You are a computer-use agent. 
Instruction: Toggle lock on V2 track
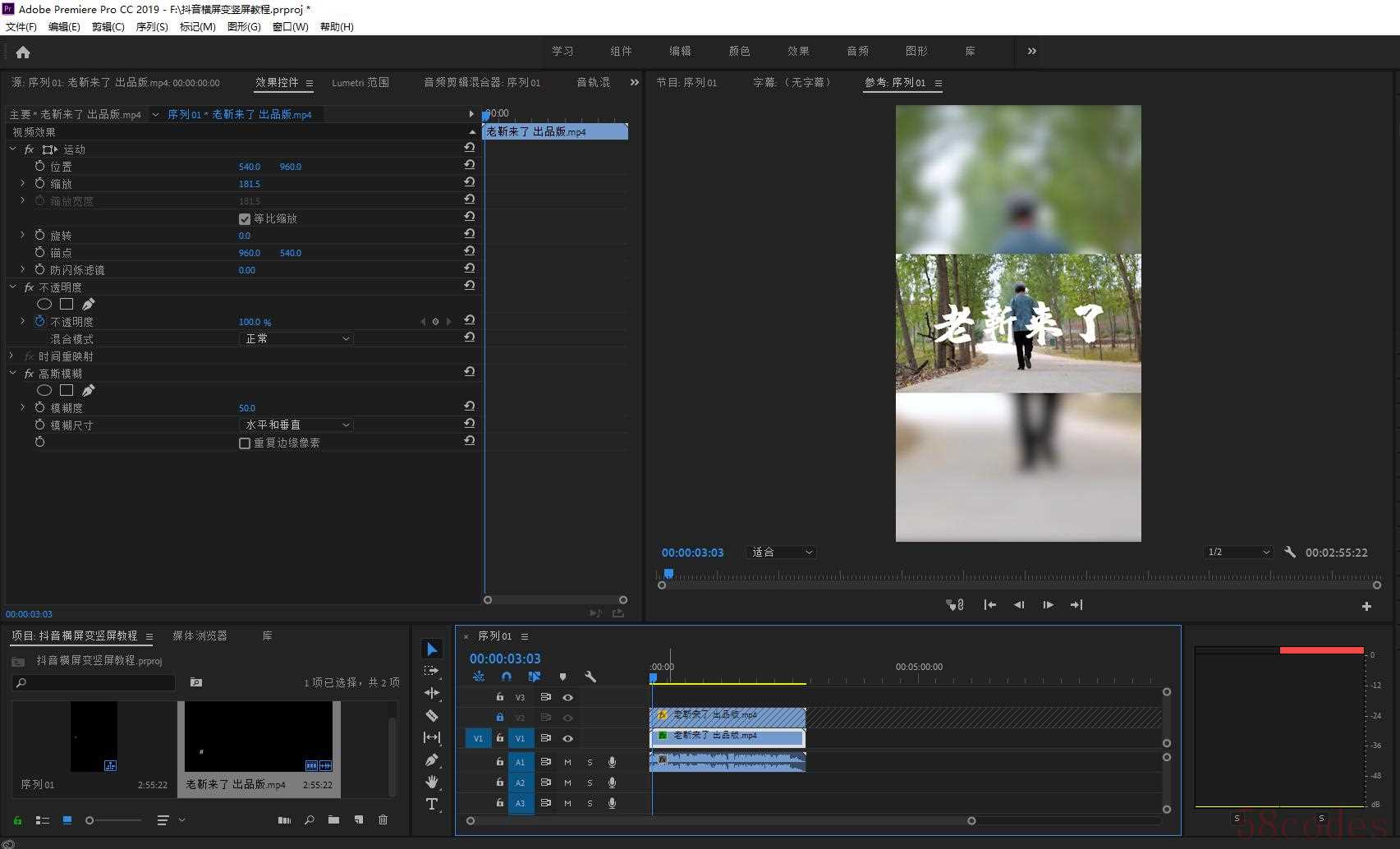tap(499, 717)
